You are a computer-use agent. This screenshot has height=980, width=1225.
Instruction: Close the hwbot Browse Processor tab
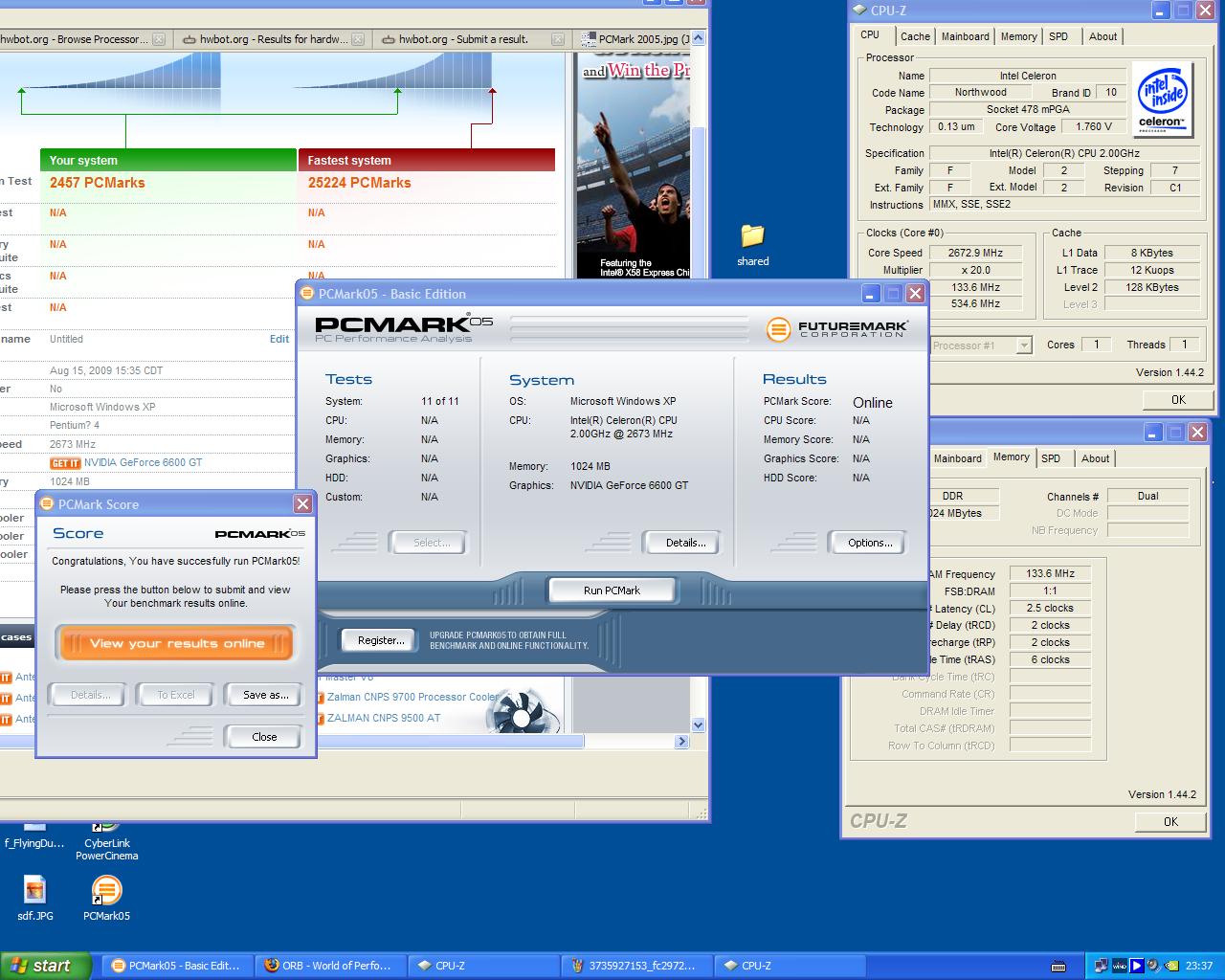point(159,39)
